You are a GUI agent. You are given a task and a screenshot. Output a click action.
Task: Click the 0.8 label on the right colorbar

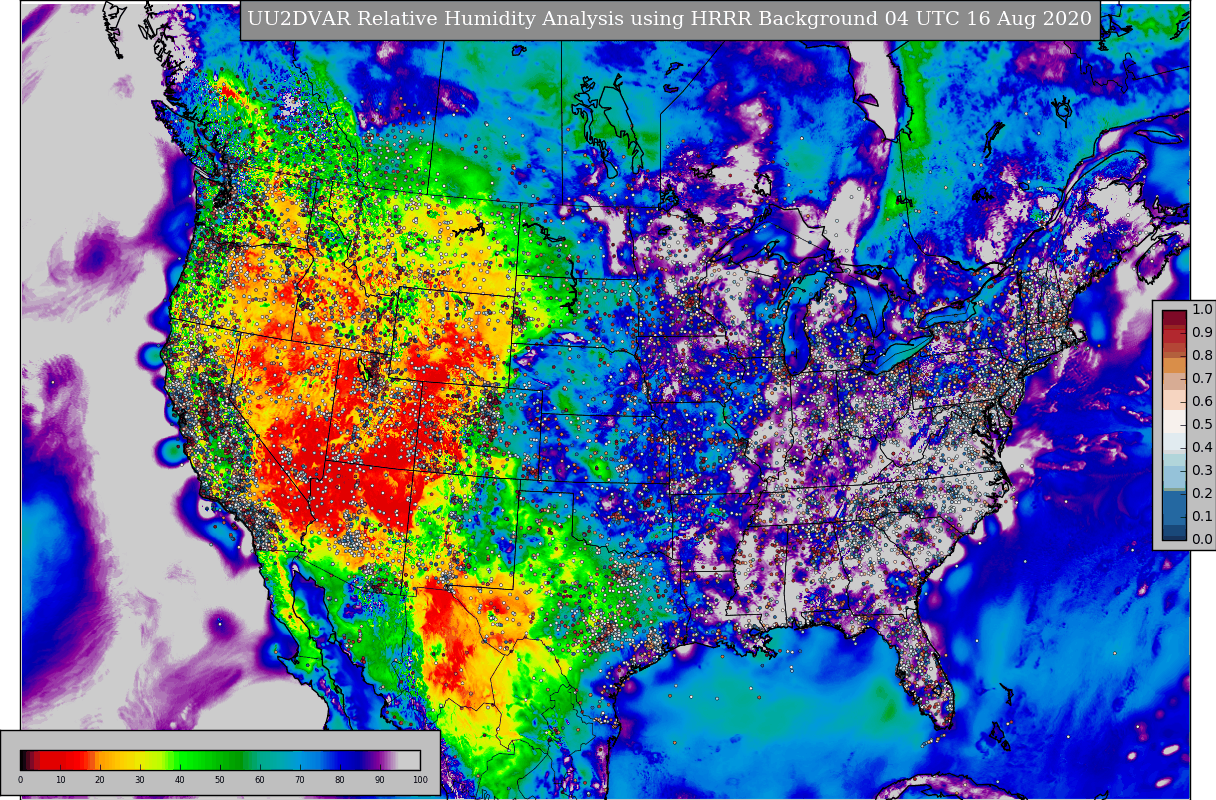pyautogui.click(x=1202, y=356)
